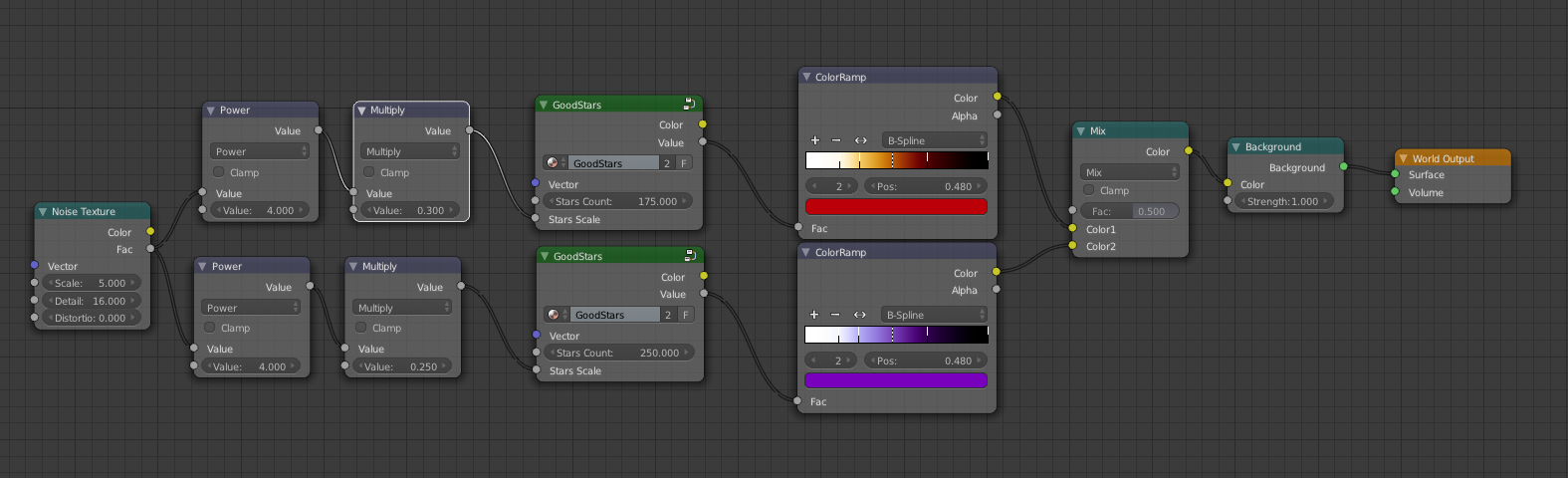Add a color stop in the orange ColorRamp
The image size is (1568, 478).
815,140
